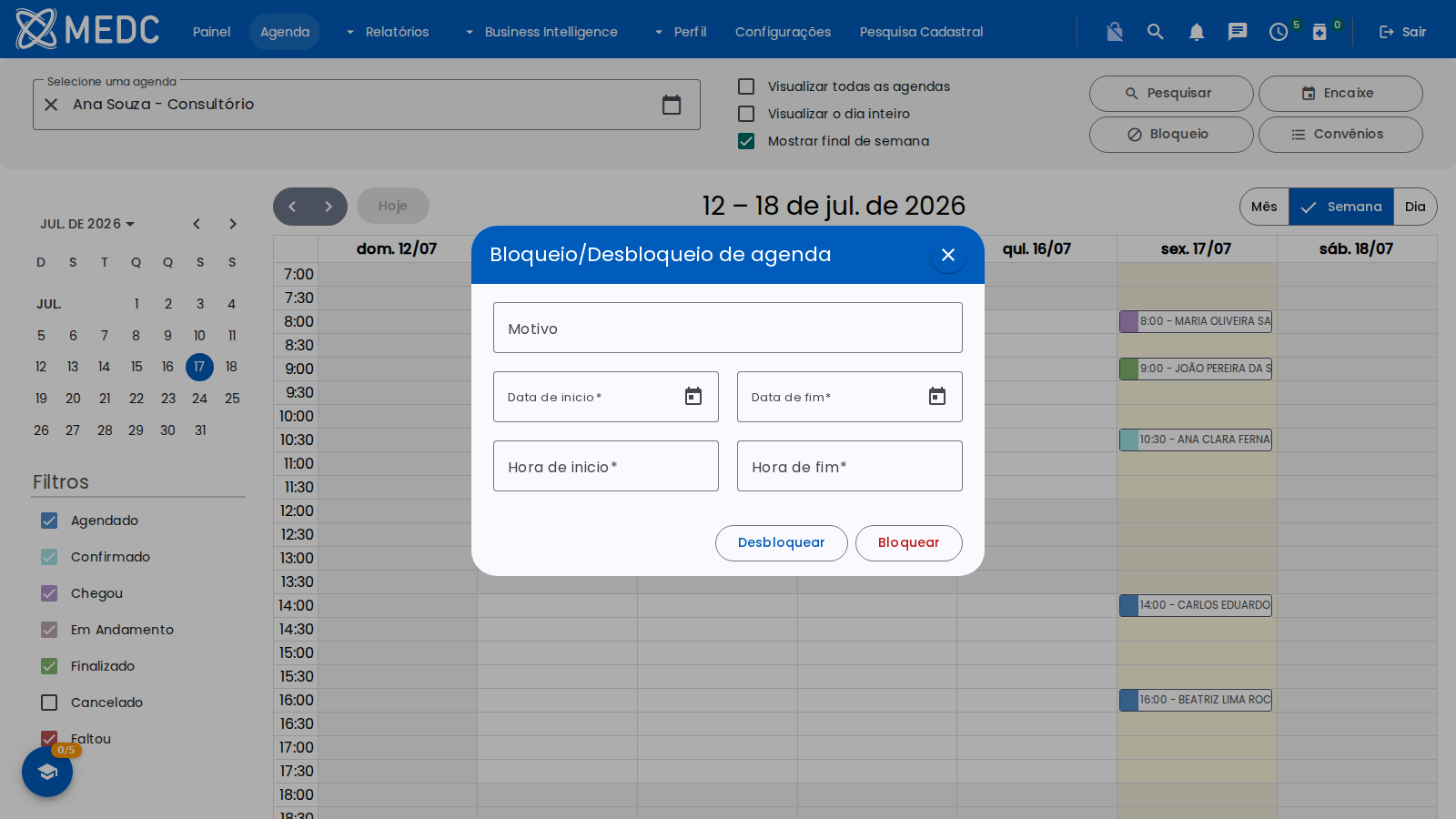Click the Encaixe button
The width and height of the screenshot is (1456, 819).
pos(1340,94)
